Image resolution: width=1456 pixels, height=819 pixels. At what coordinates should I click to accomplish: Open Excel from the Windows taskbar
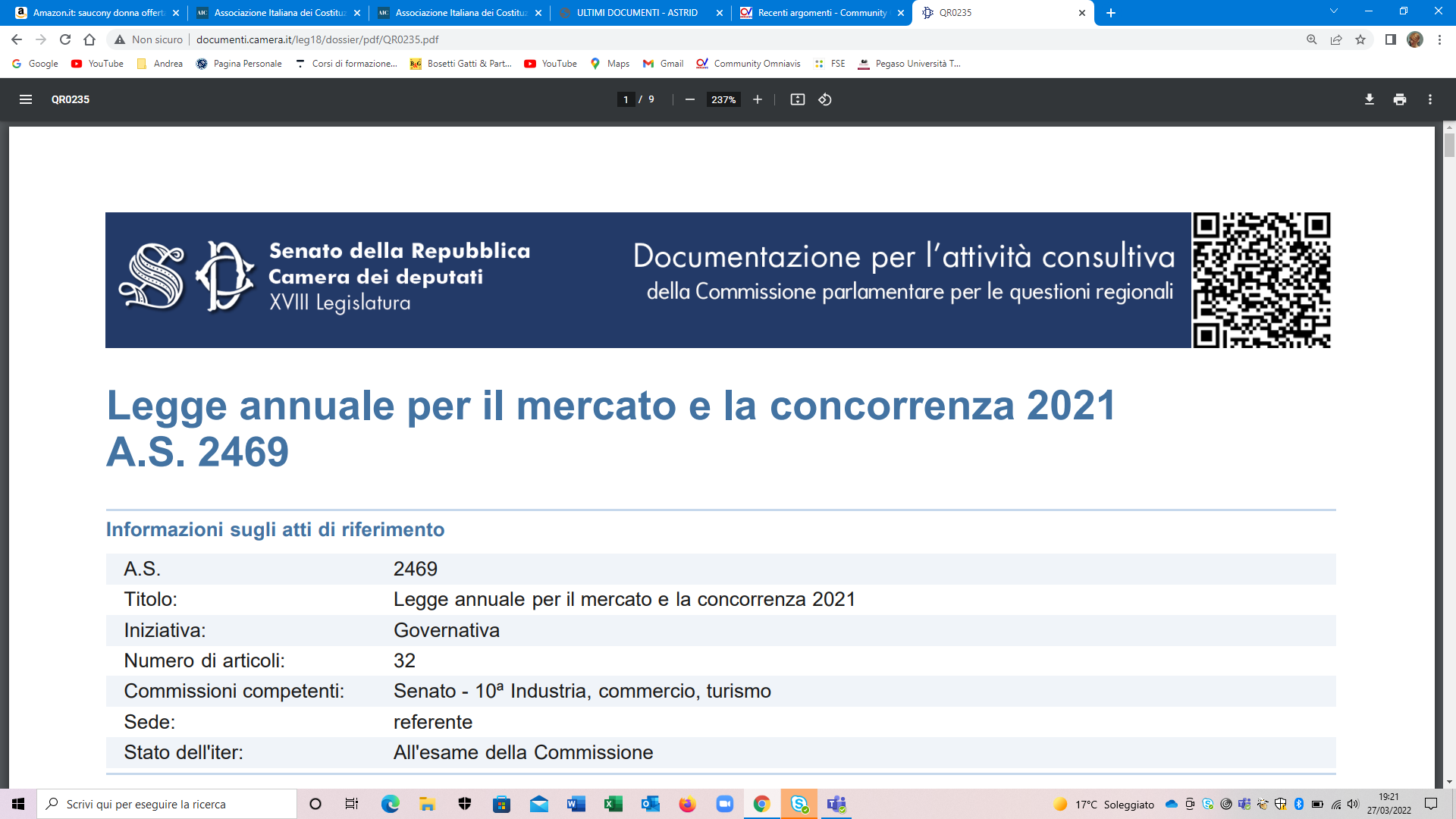coord(613,804)
